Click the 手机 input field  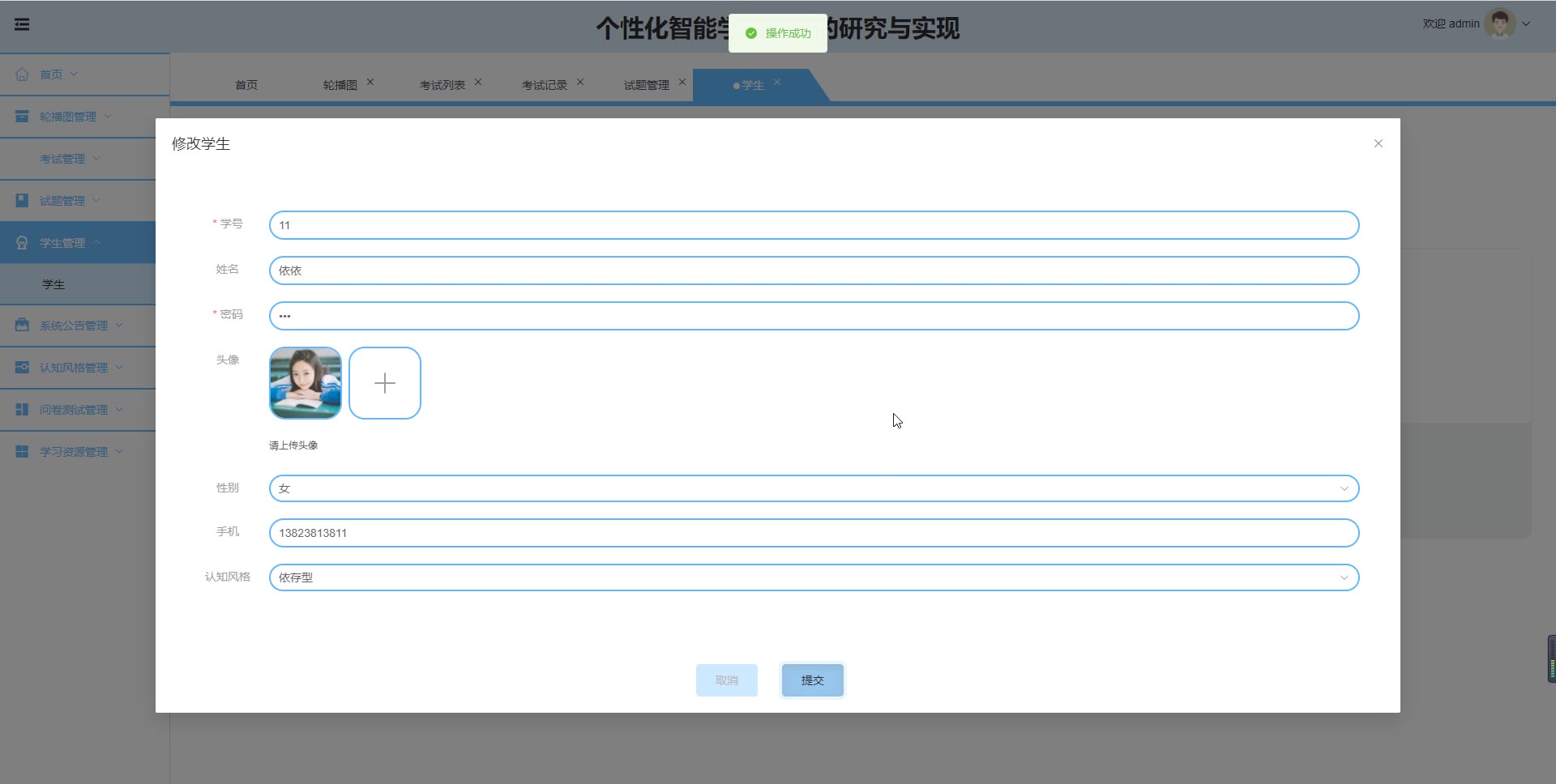tap(814, 533)
